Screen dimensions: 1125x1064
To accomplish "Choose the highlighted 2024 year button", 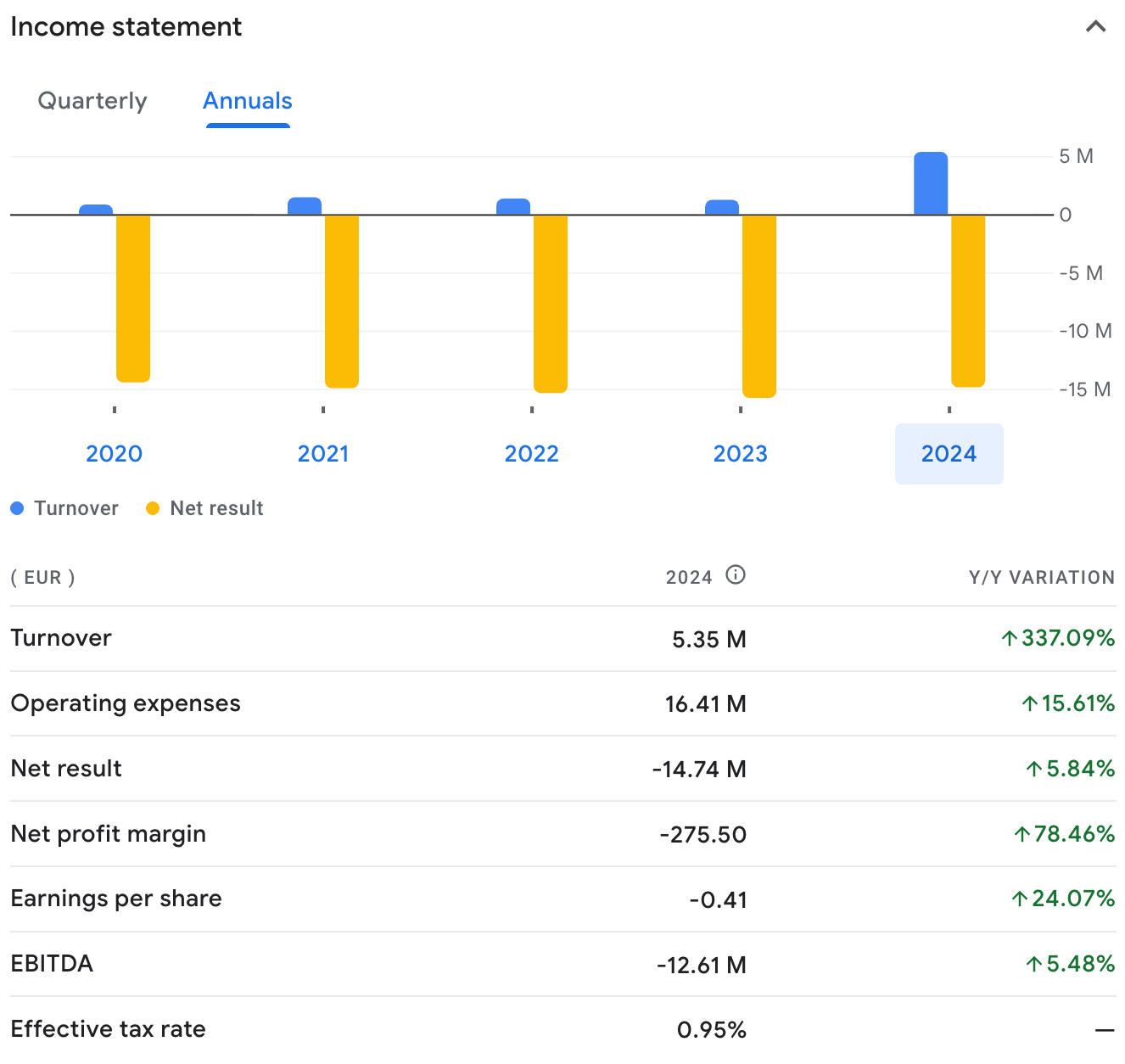I will (x=949, y=454).
